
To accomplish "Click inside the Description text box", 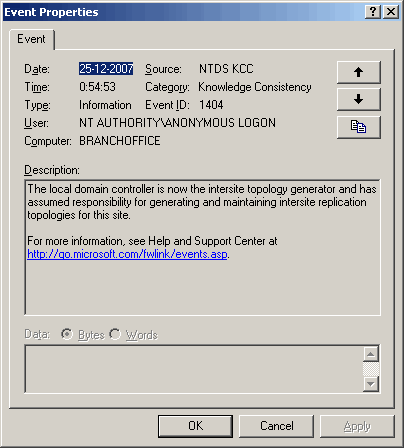I will point(202,247).
